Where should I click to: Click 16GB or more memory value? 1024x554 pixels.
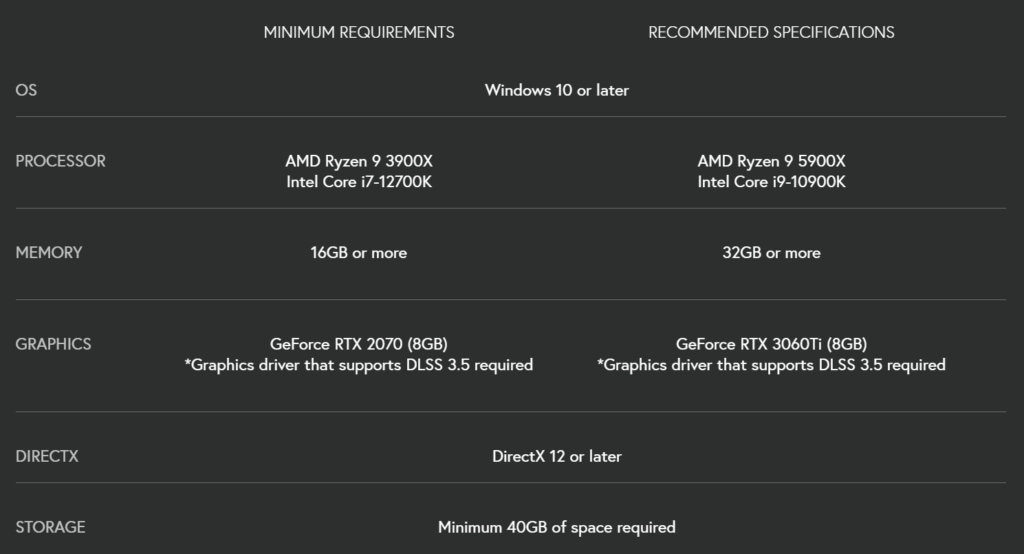[359, 252]
